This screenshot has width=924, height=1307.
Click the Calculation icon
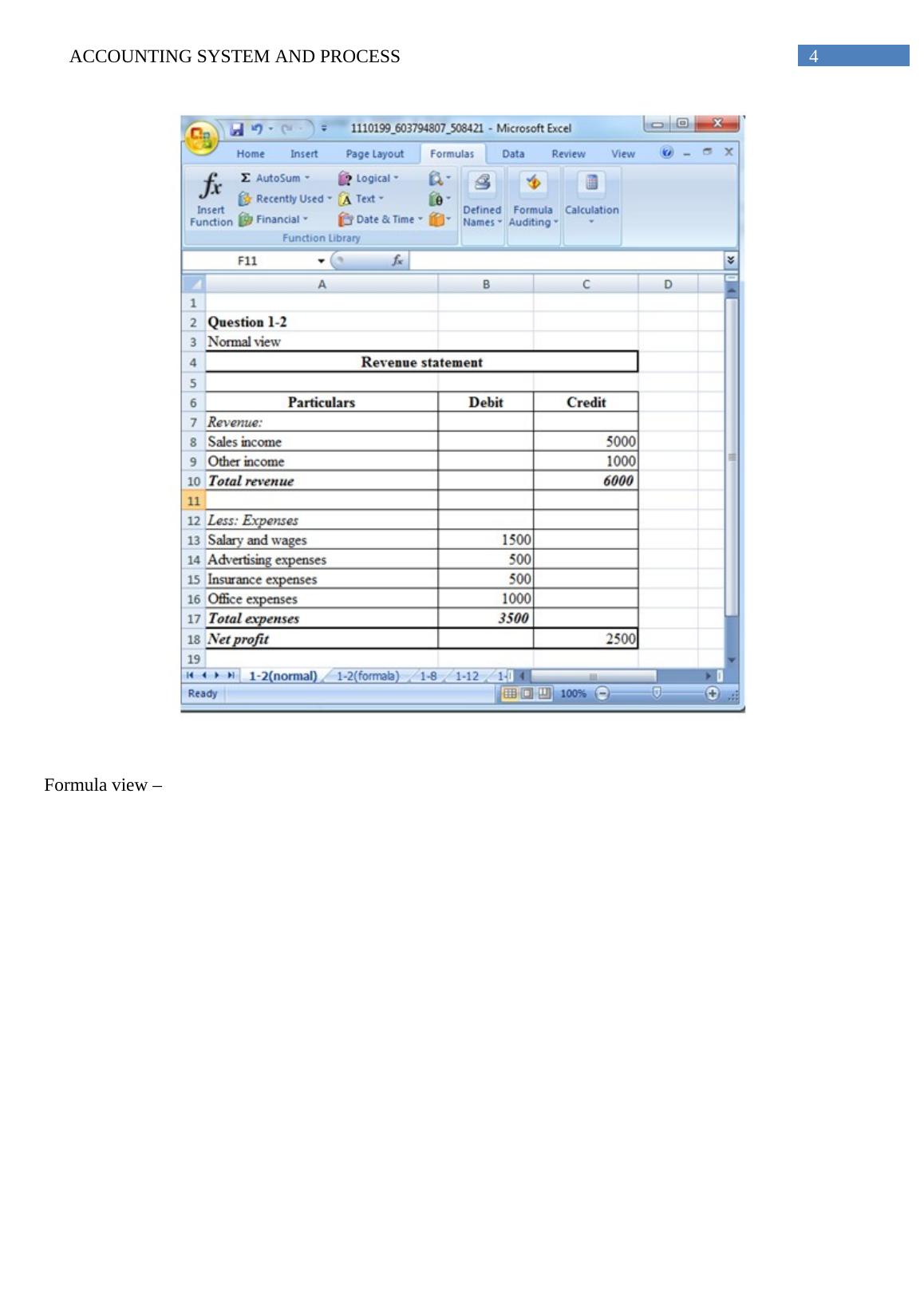(x=591, y=184)
